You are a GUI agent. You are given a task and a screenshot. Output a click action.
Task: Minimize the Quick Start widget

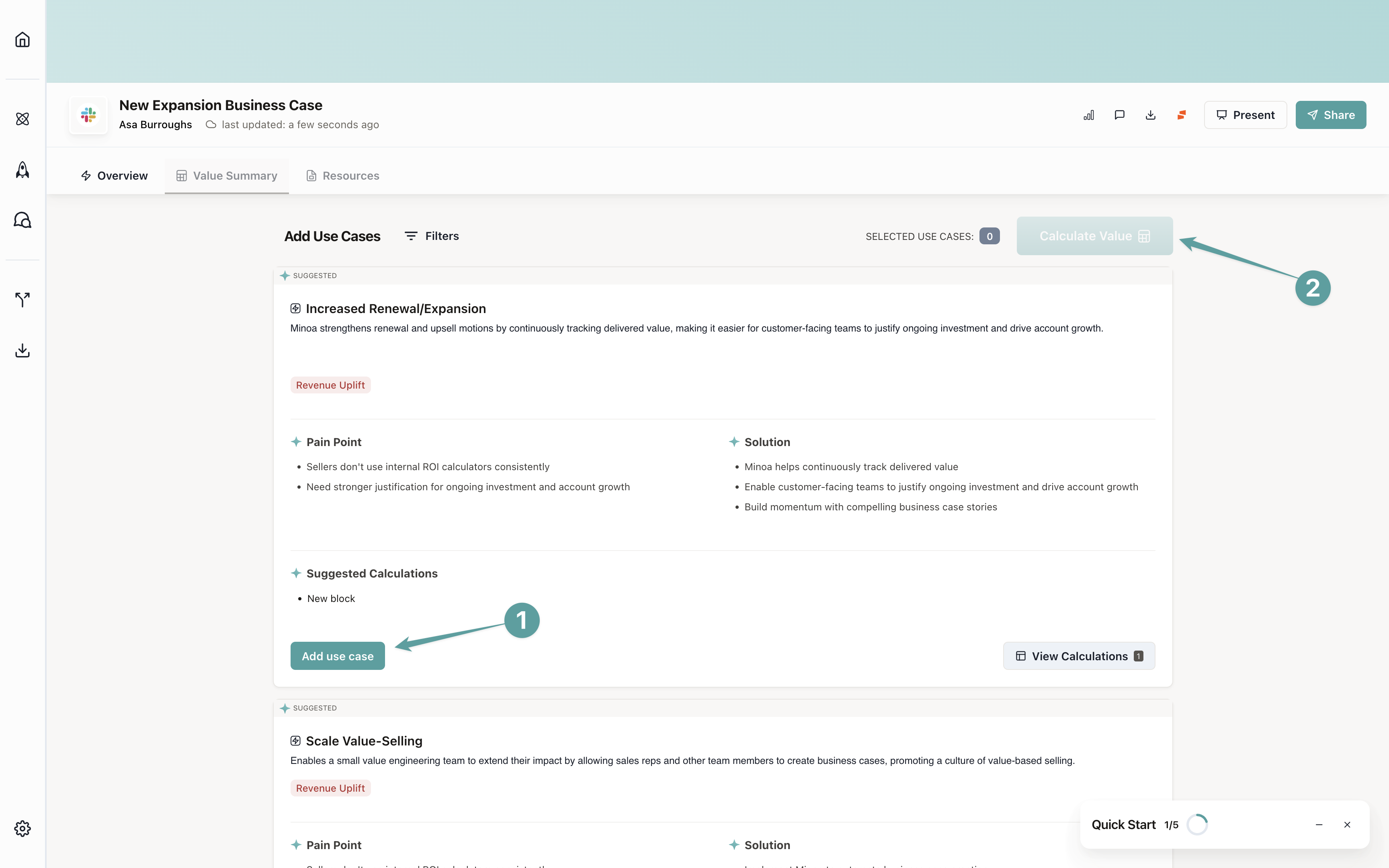(x=1319, y=824)
